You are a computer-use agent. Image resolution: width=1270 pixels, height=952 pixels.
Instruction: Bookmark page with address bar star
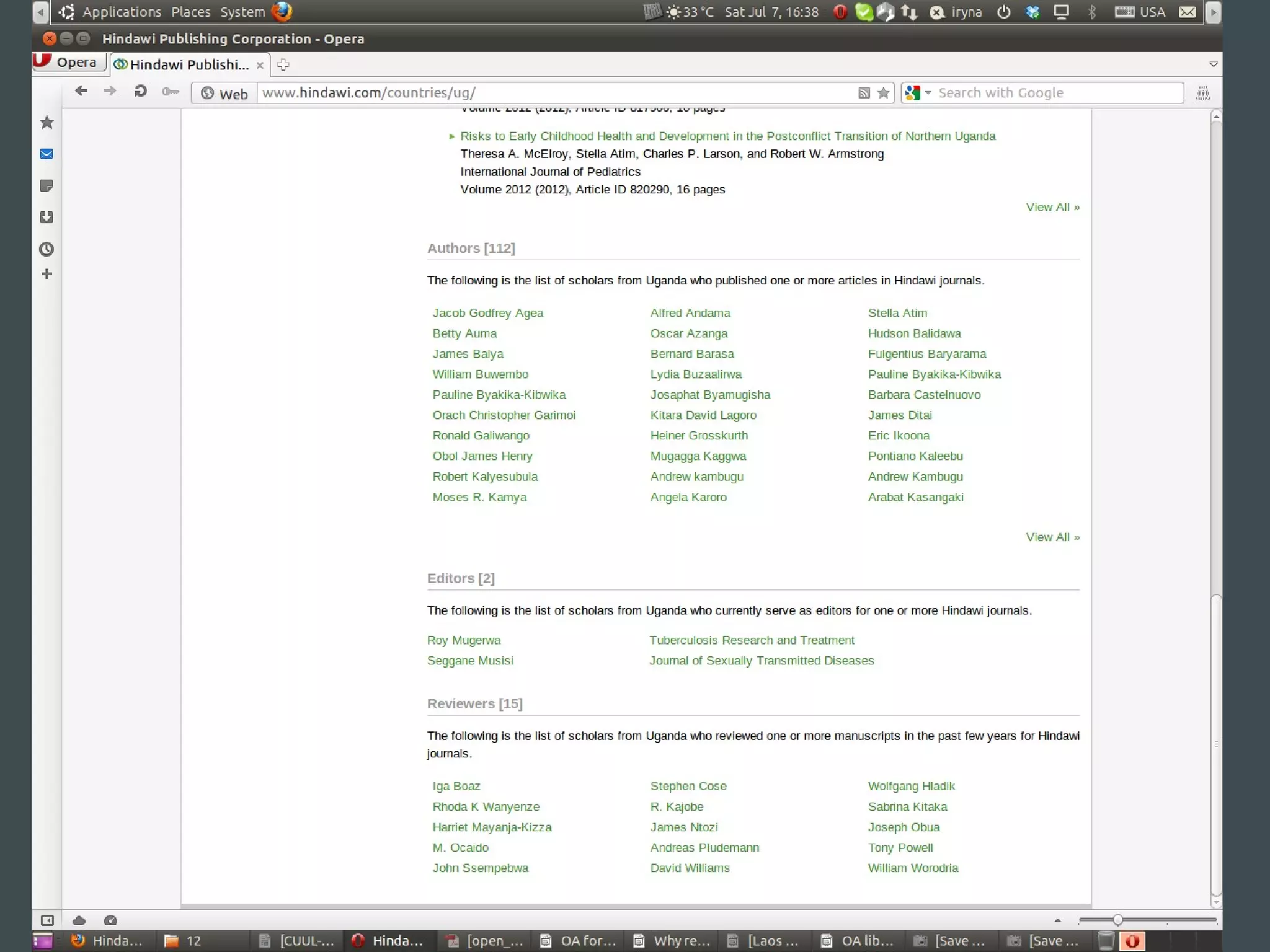click(x=884, y=93)
